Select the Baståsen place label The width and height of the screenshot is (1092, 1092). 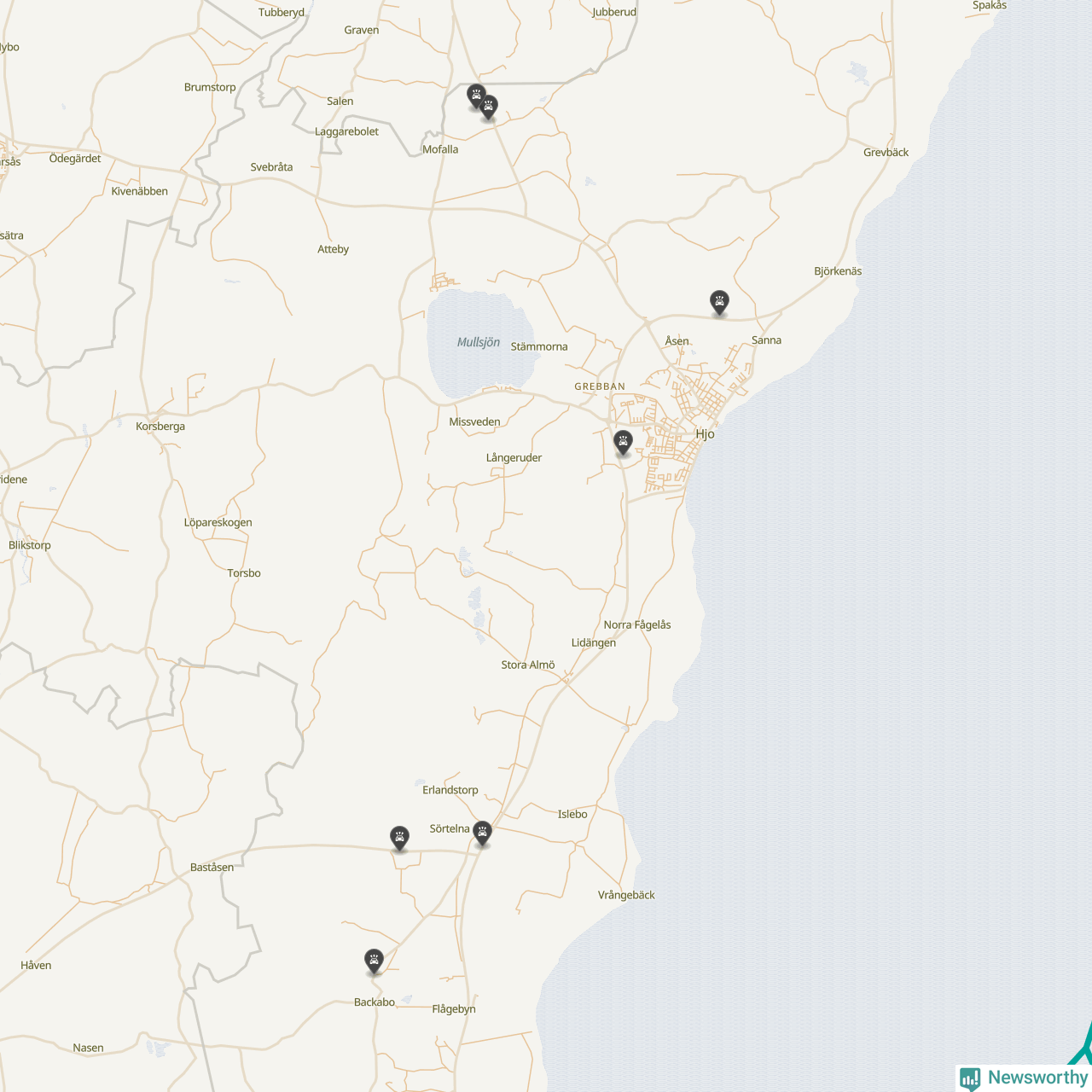[212, 868]
